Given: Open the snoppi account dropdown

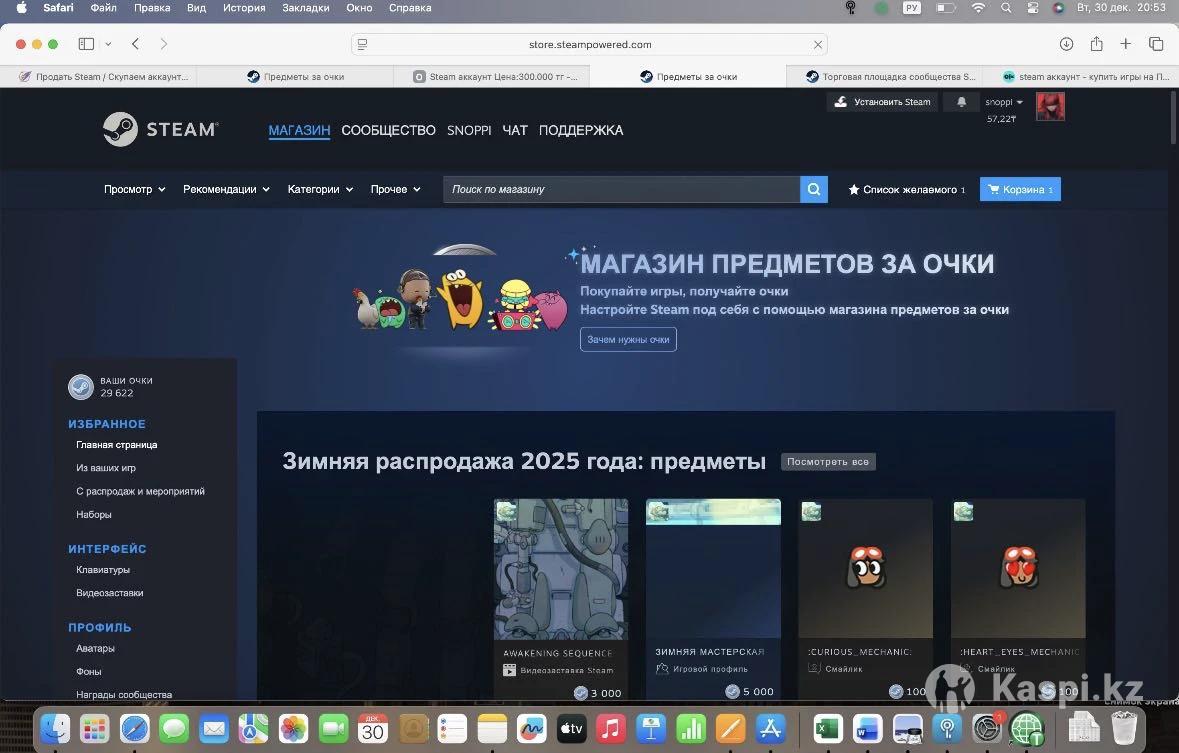Looking at the screenshot, I should pos(1004,102).
